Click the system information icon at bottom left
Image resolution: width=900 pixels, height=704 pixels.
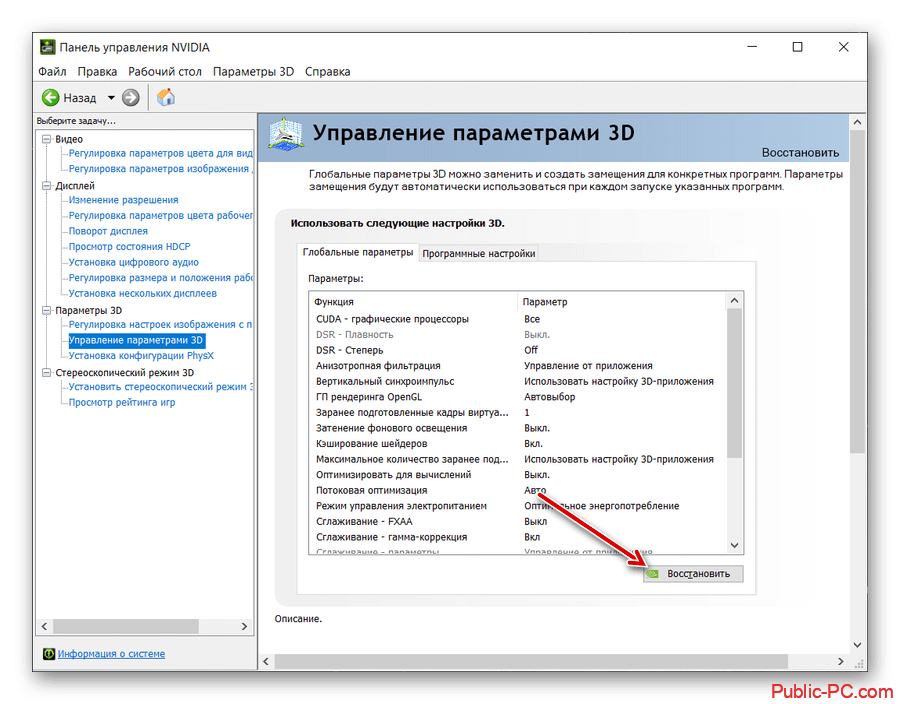[x=49, y=654]
